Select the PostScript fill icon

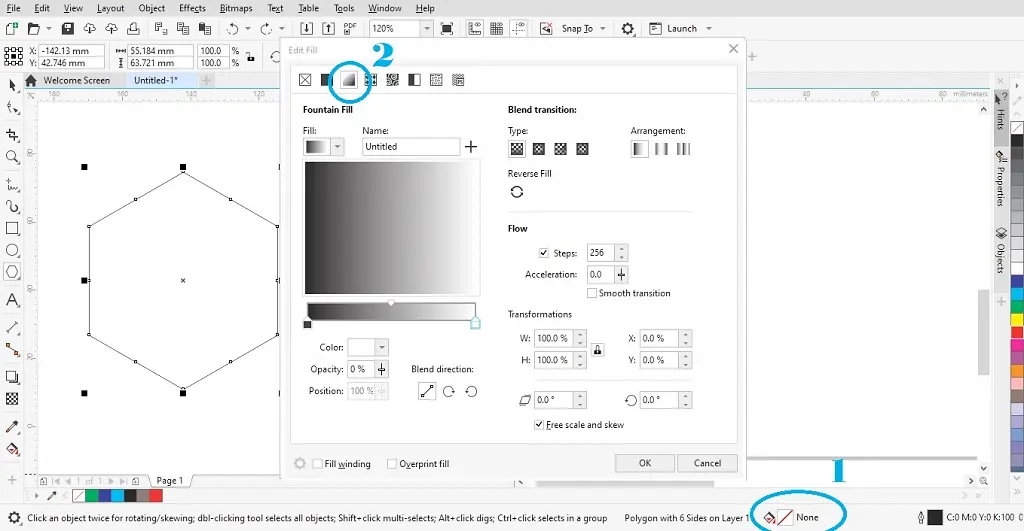[458, 80]
